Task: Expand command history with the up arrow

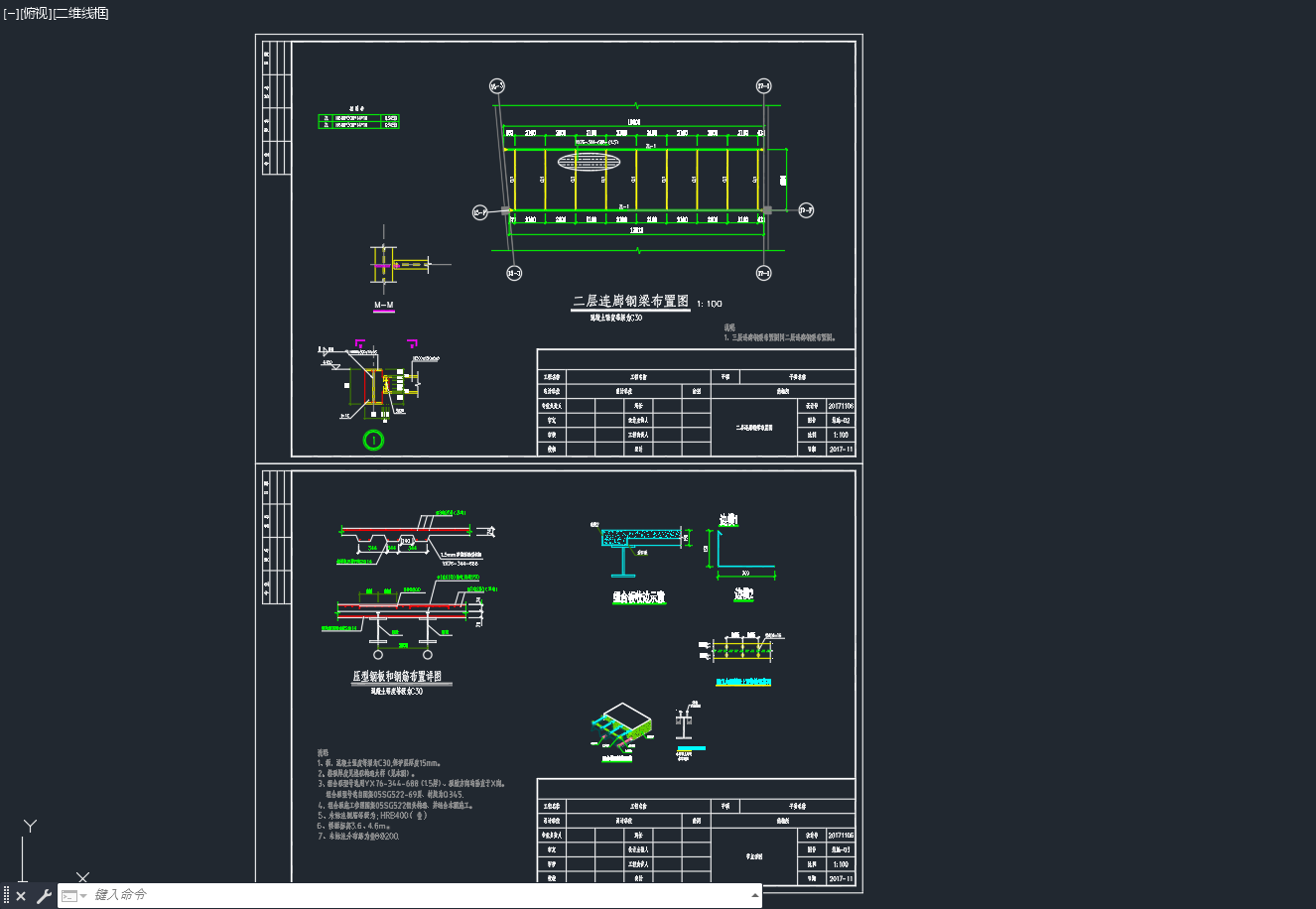Action: point(755,895)
